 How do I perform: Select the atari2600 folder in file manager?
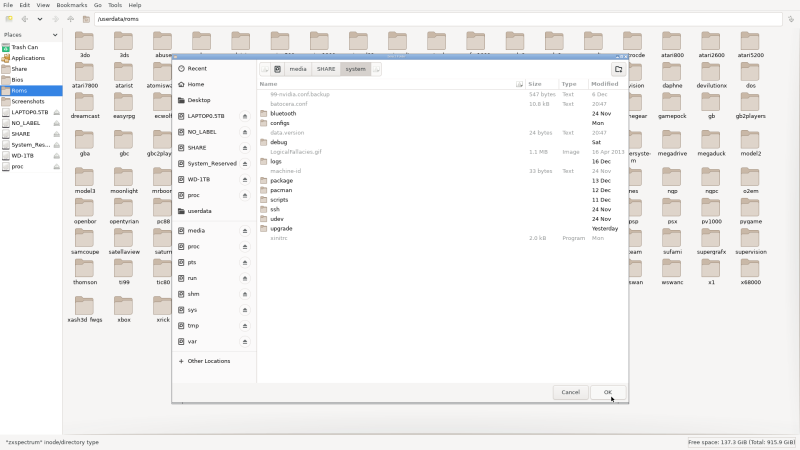(711, 45)
